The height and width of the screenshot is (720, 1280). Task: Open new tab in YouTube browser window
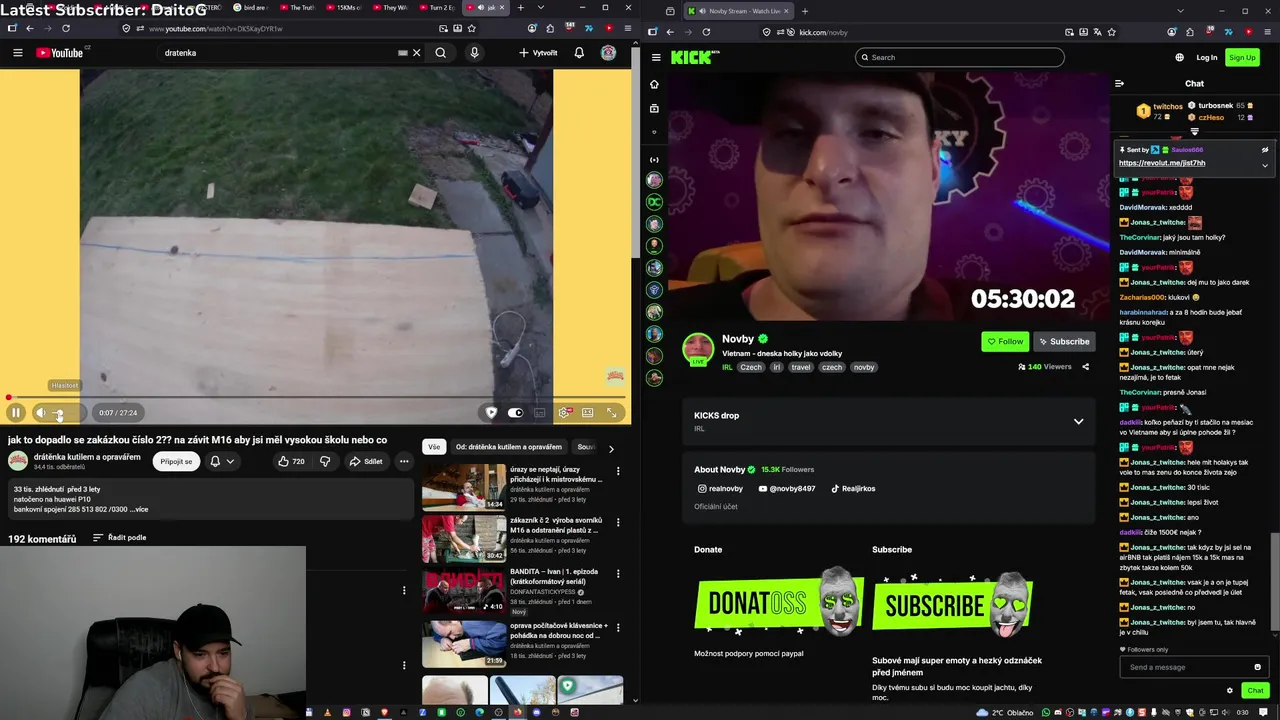520,7
